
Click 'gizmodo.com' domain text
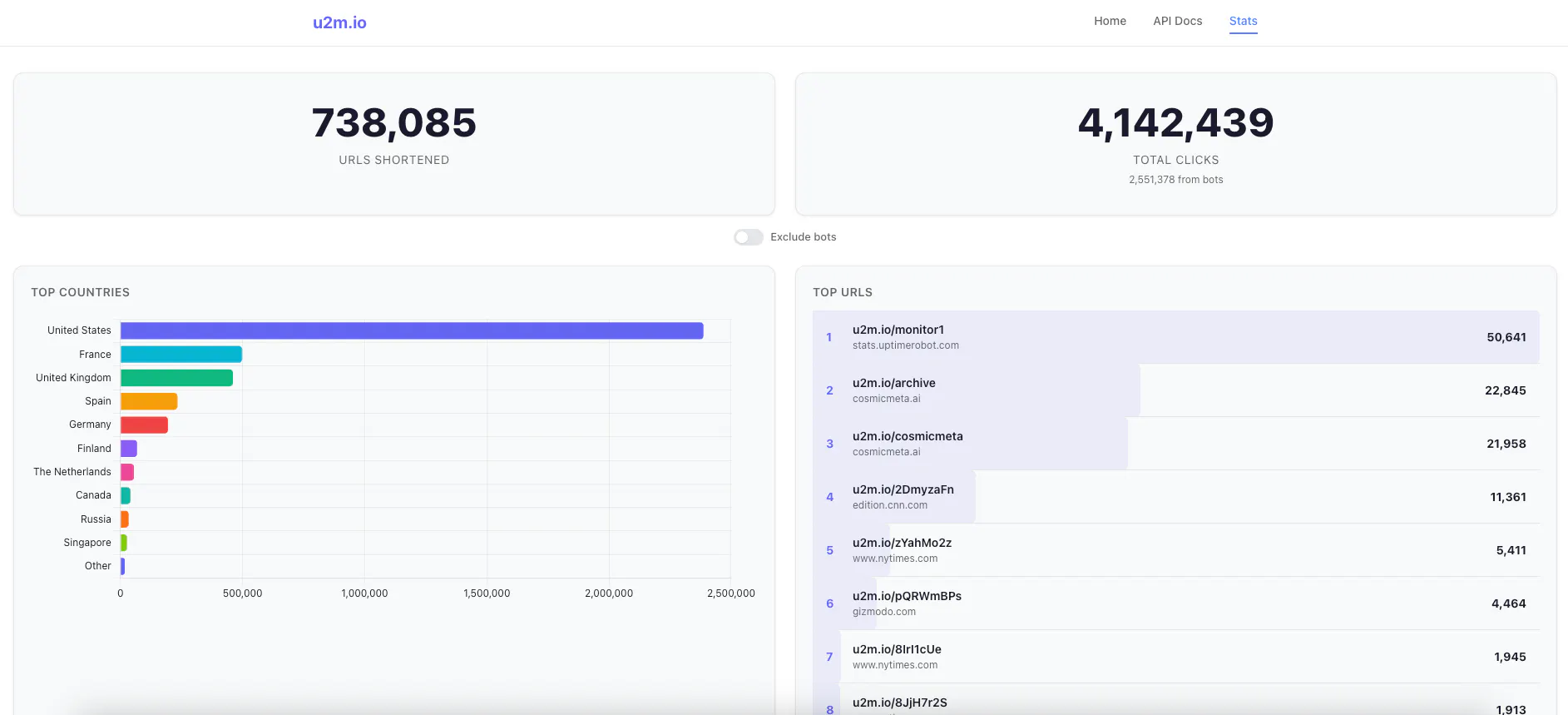pos(884,612)
